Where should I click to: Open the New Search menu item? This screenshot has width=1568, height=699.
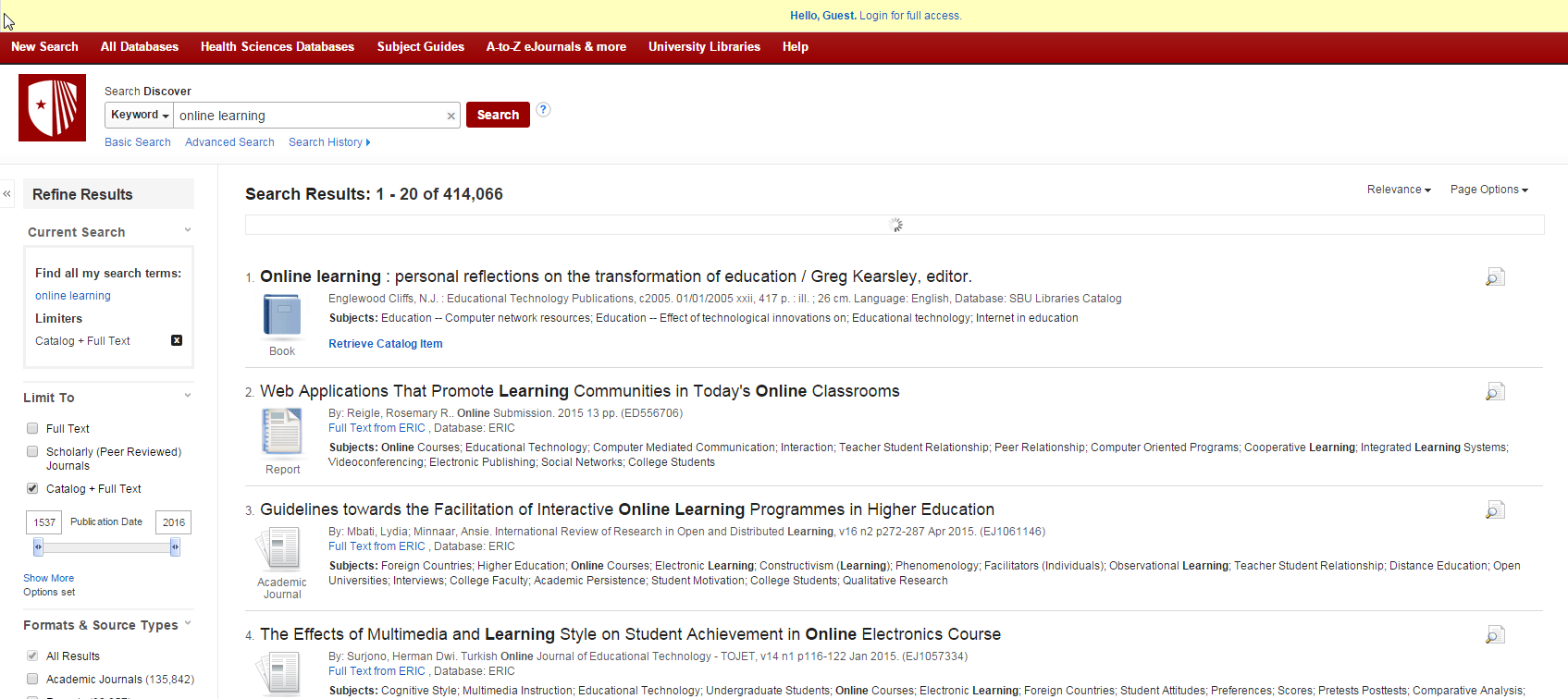[44, 47]
